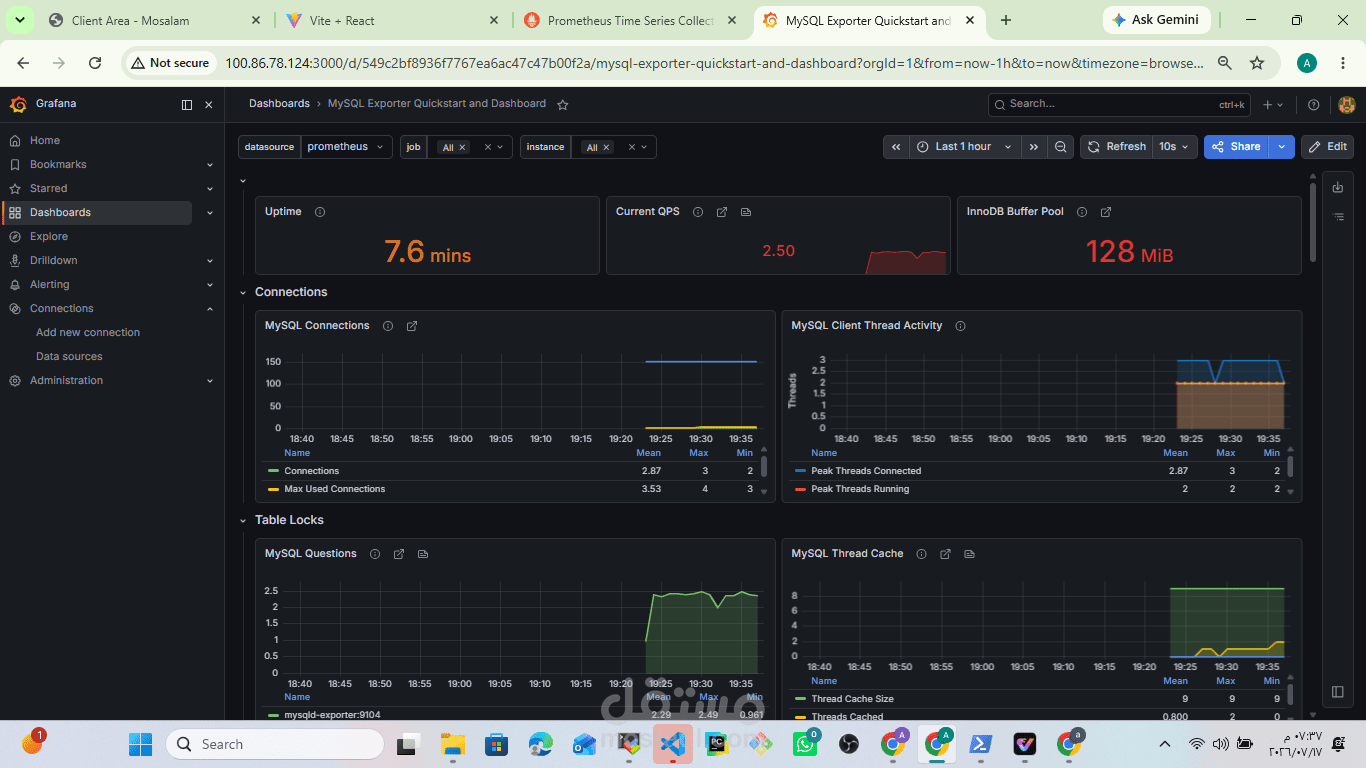Toggle the Max Used Connections legend series
Screen dimensions: 1366x768
tap(334, 489)
